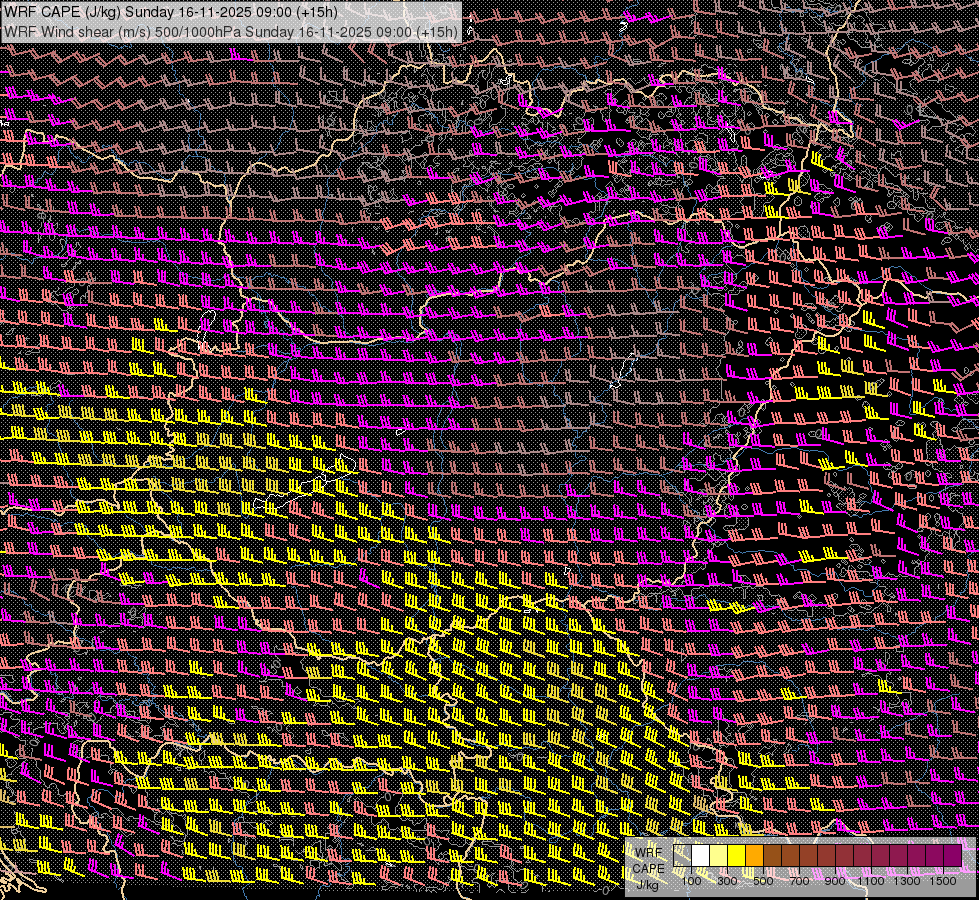This screenshot has height=900, width=979.
Task: Click the "WRF CAPE (J/kg)" title text
Action: coord(60,13)
